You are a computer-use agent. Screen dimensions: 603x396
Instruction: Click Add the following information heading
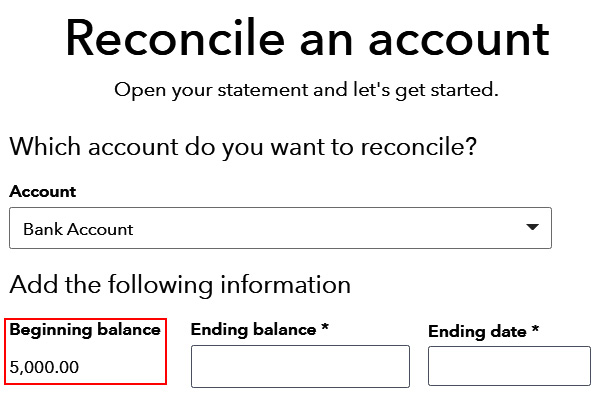[x=180, y=285]
